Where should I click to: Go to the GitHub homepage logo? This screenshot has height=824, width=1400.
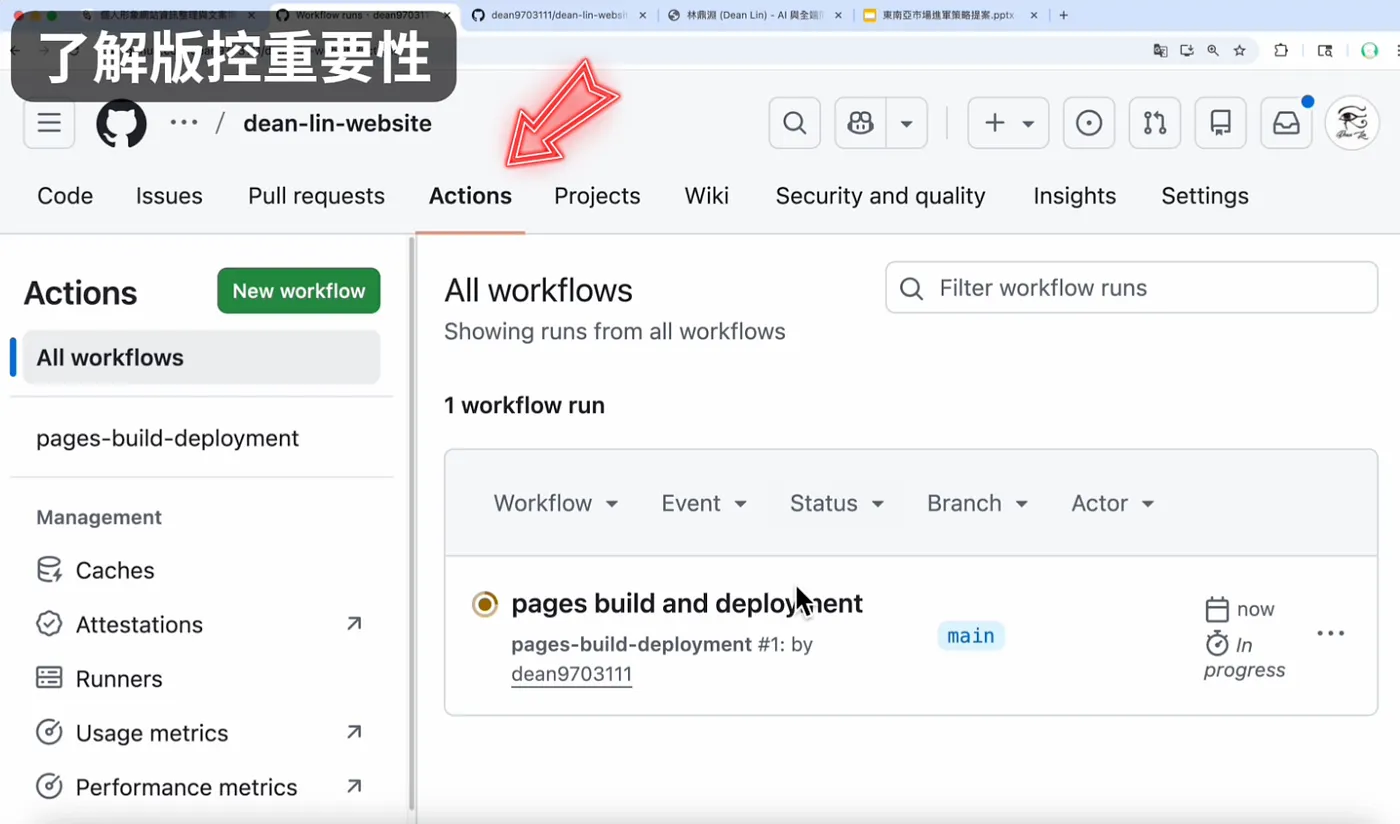121,123
